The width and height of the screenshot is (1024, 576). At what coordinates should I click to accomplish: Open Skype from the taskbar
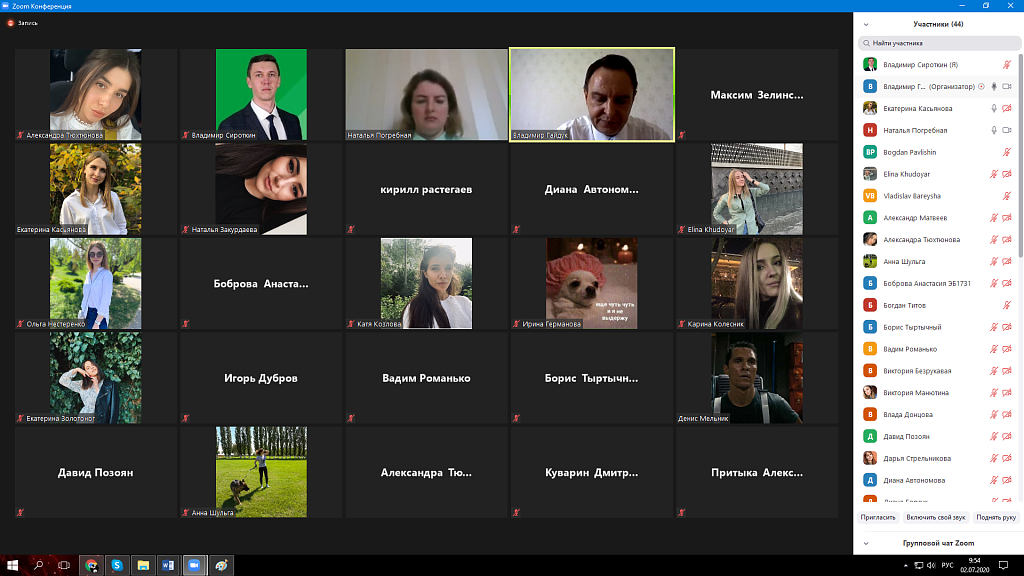tap(117, 565)
